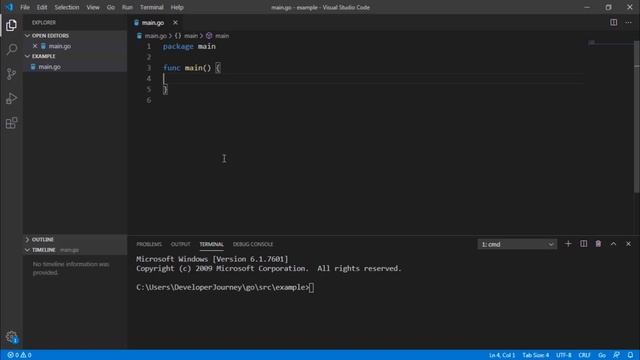Select the main.go editor tab

(153, 23)
